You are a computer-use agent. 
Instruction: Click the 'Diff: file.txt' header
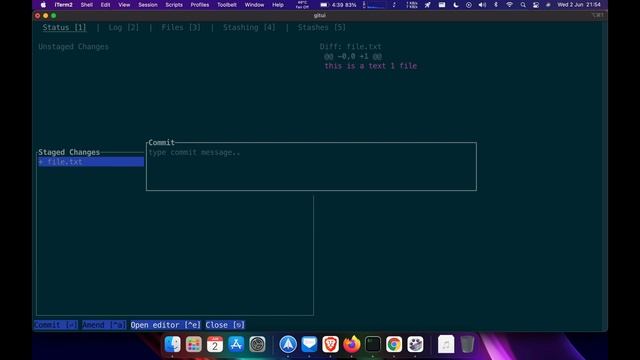[x=351, y=47]
